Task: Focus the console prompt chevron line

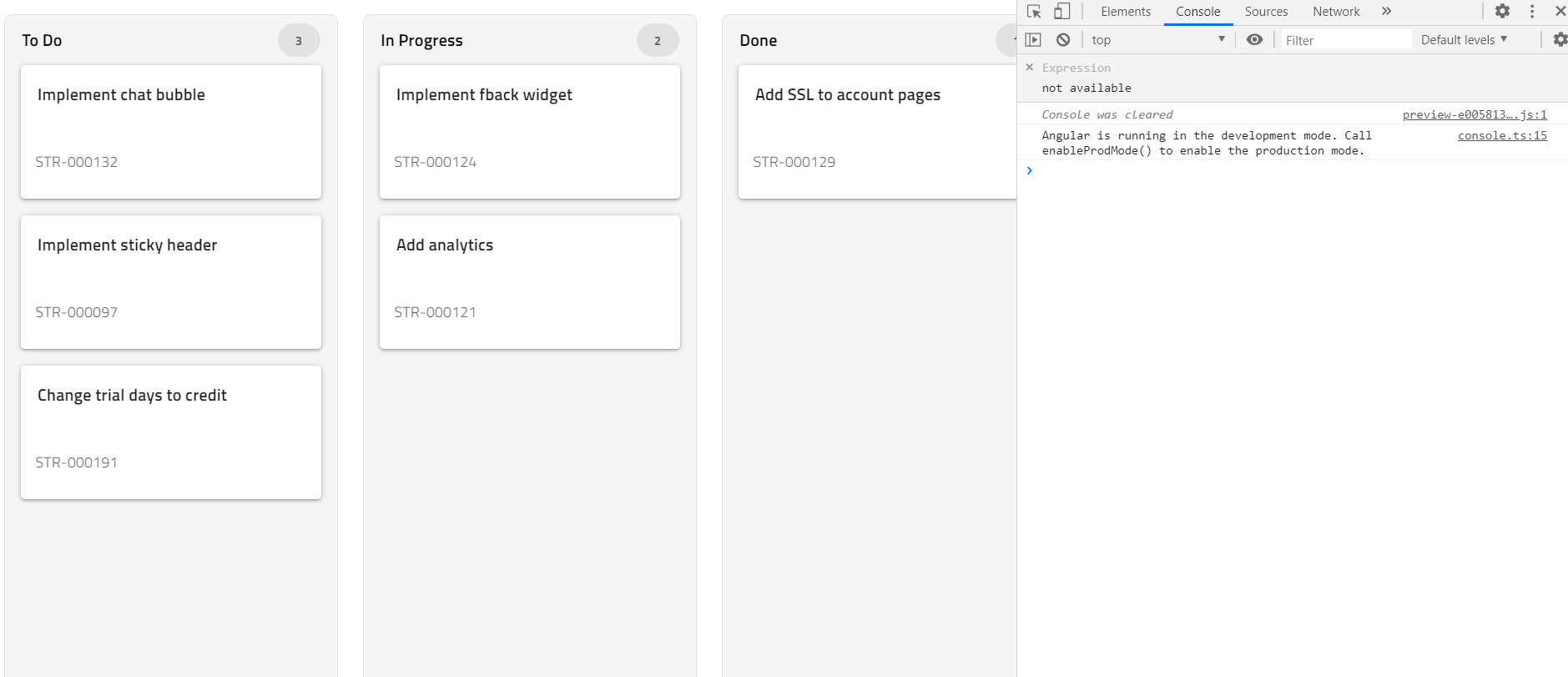Action: [1292, 170]
